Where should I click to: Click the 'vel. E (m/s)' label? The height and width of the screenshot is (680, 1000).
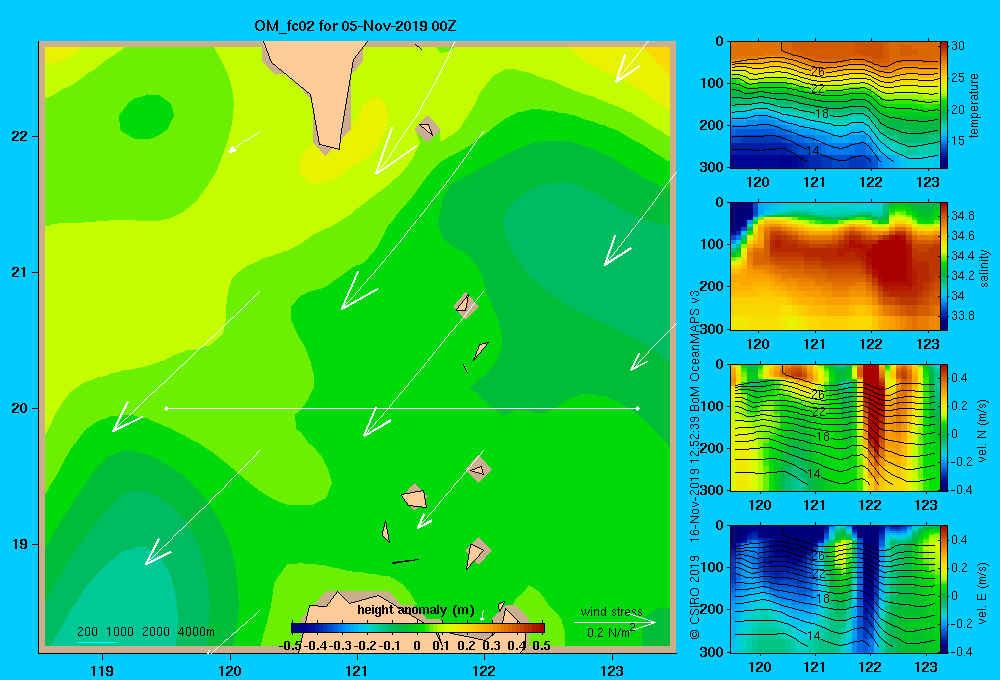coord(982,591)
